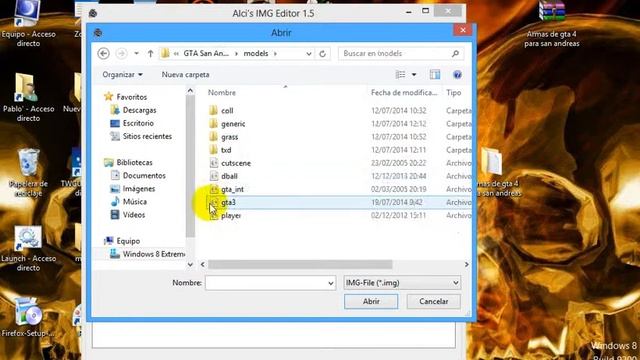Select the generic folder
Viewport: 640px width, 360px height.
click(x=227, y=124)
